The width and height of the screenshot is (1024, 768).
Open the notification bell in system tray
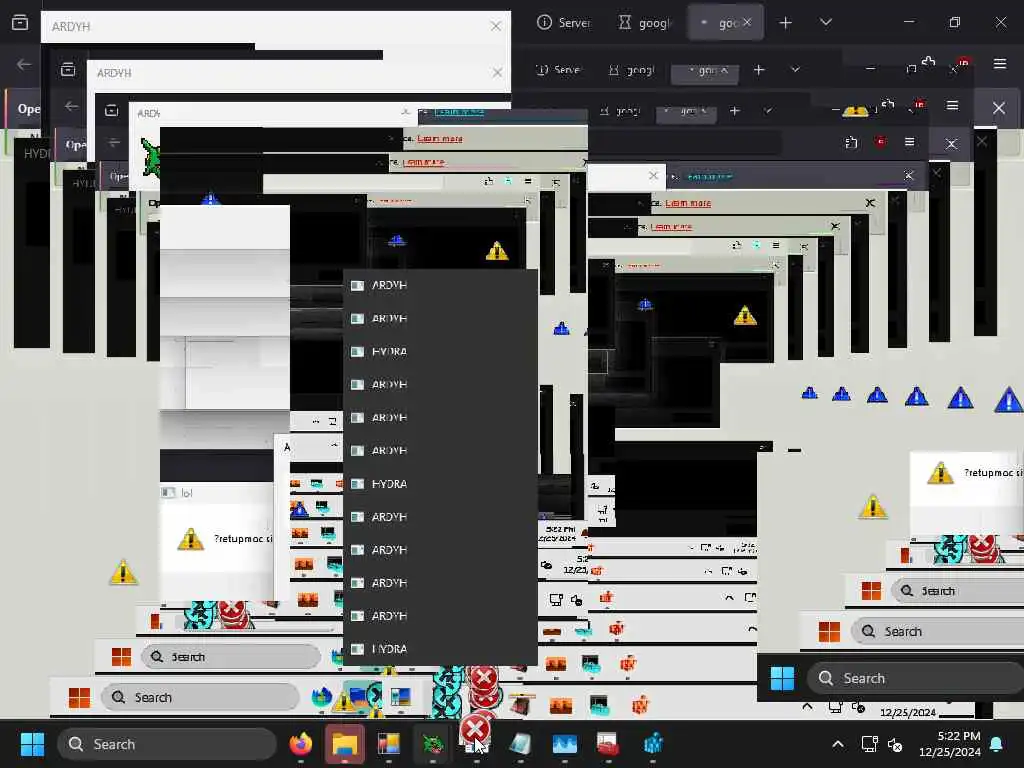click(997, 744)
